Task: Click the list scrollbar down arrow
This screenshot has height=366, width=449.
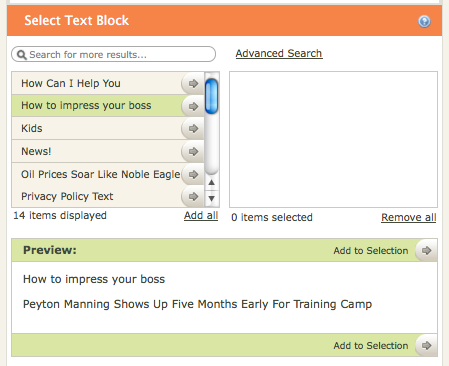Action: pyautogui.click(x=211, y=199)
